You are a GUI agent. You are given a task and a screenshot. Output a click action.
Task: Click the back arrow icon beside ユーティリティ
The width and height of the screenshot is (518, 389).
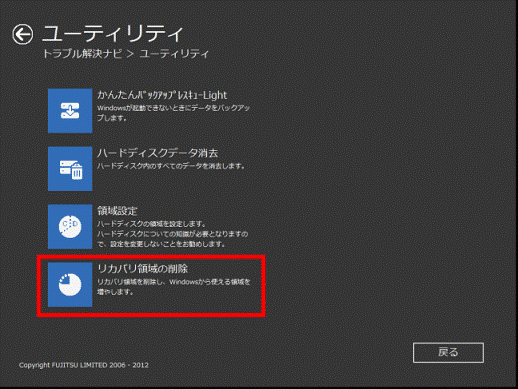23,34
